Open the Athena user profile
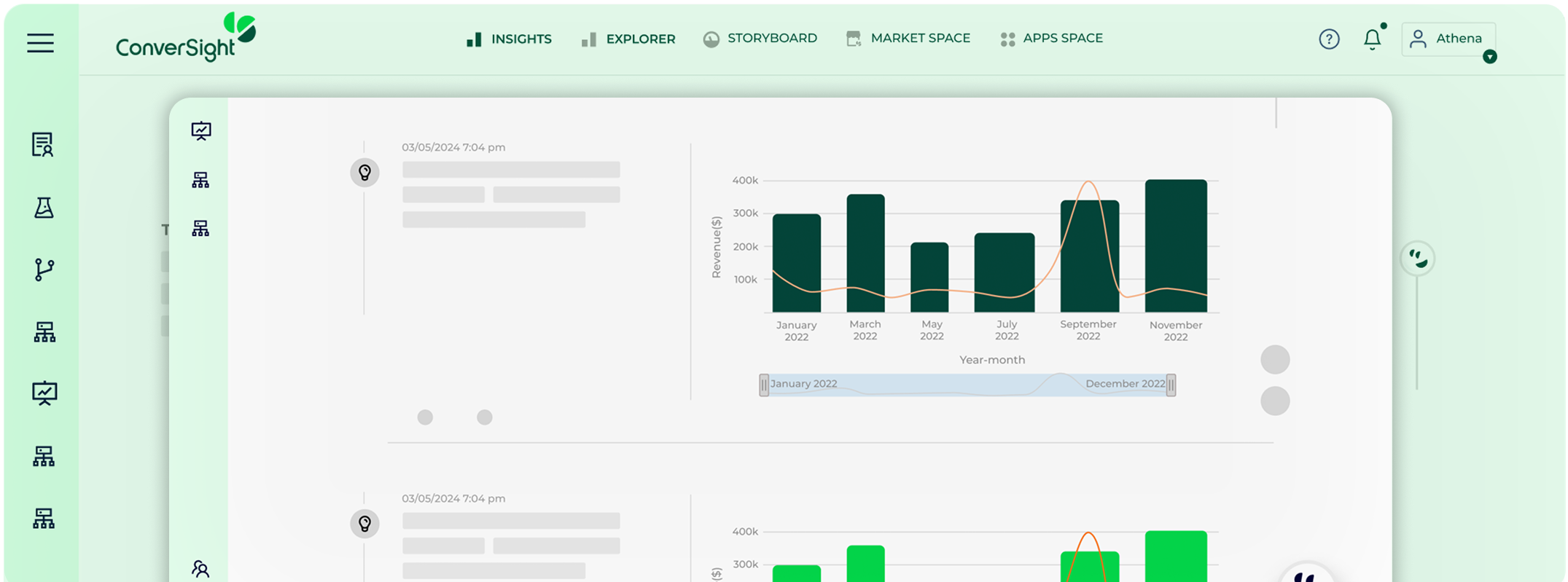 click(1448, 39)
